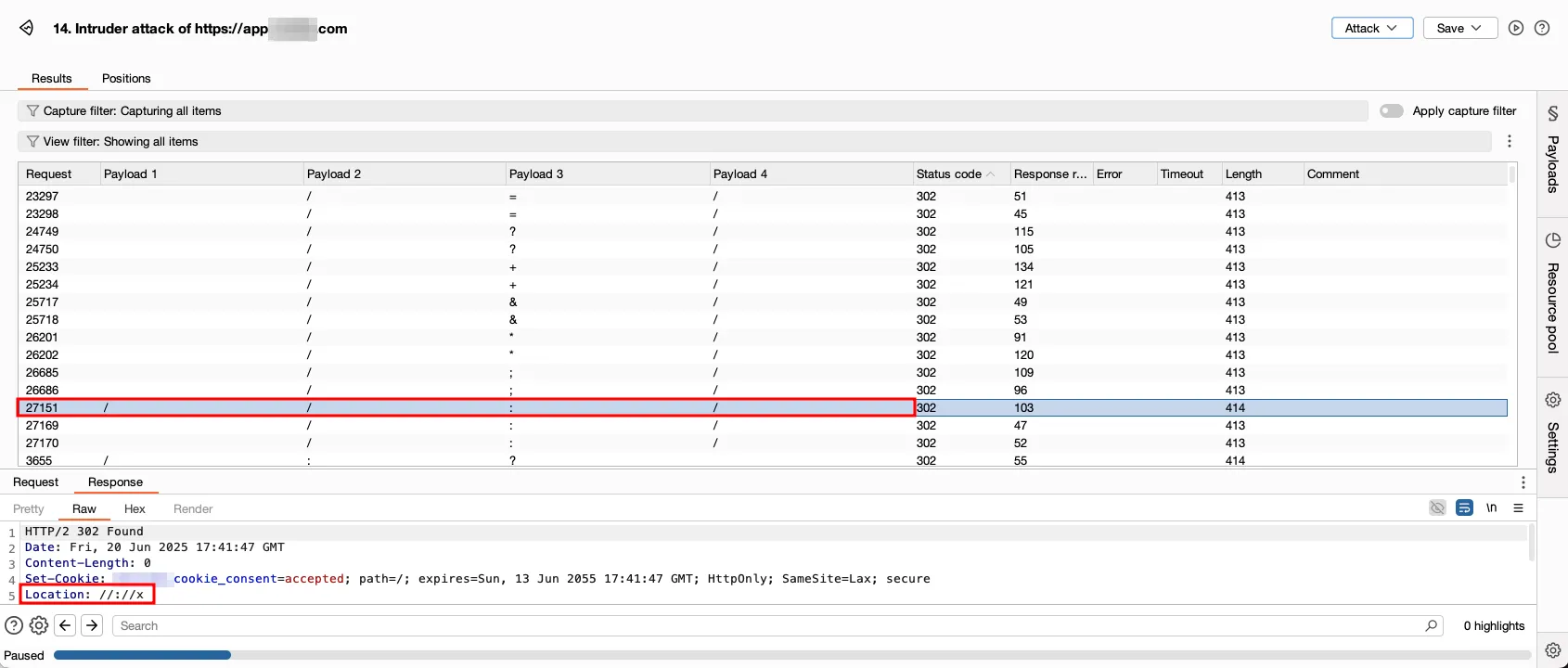Sort by the Length column header
This screenshot has height=668, width=1568.
[x=1261, y=173]
